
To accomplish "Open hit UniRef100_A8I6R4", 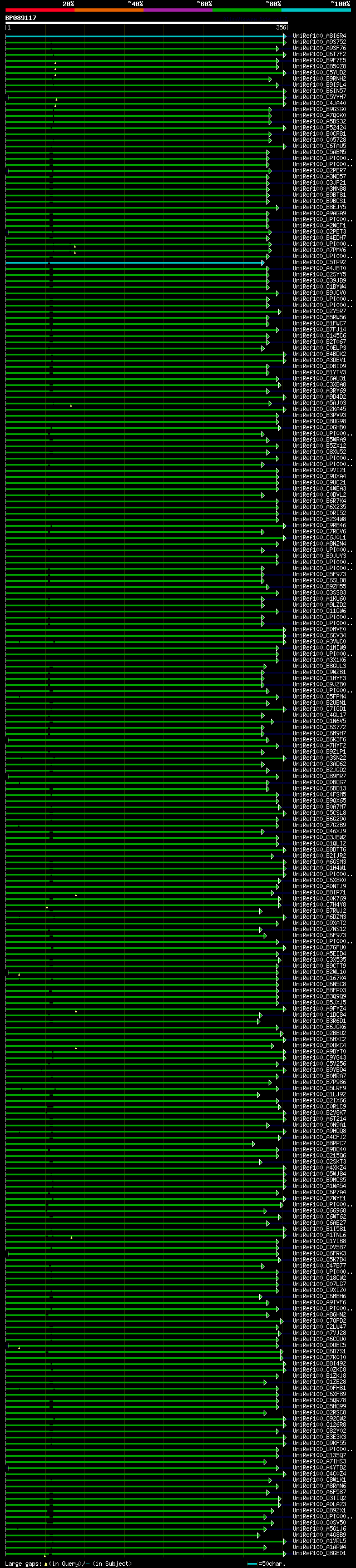I will click(x=319, y=36).
